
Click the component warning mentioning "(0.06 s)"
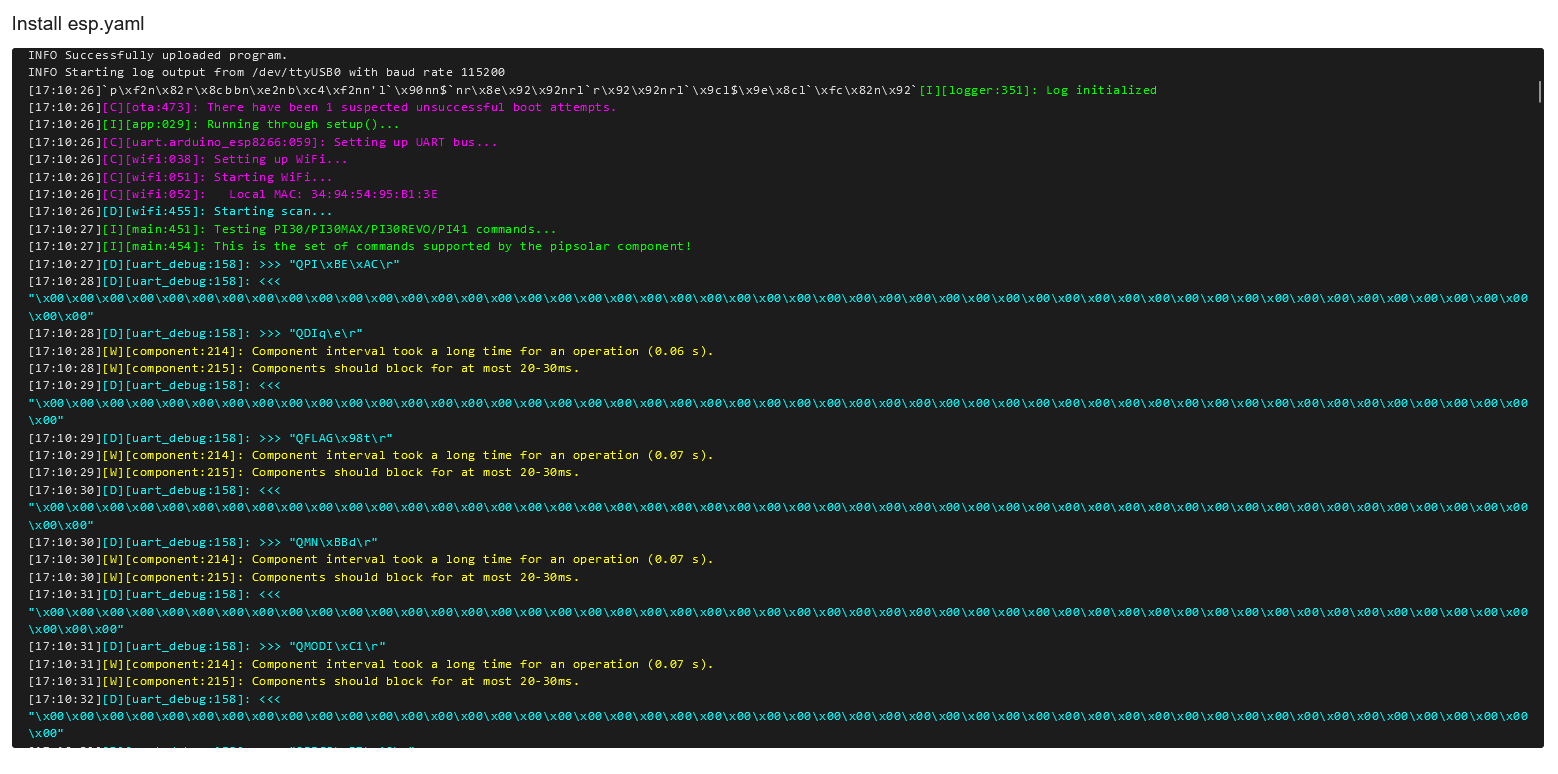click(x=370, y=351)
